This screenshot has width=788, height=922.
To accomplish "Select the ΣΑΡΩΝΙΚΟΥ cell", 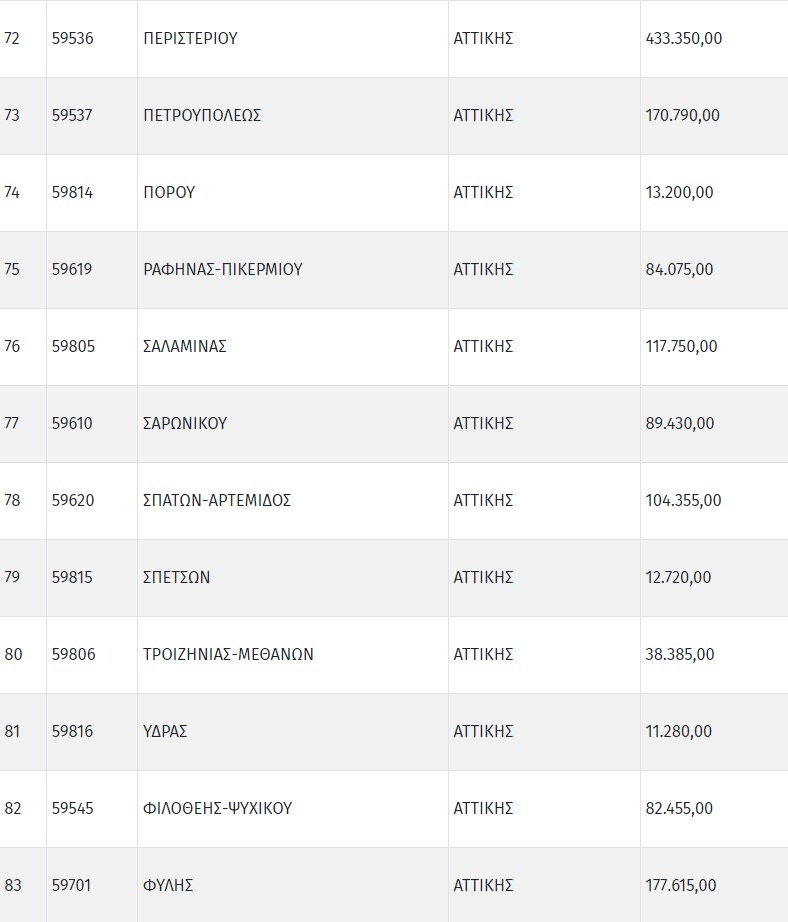I will 185,424.
